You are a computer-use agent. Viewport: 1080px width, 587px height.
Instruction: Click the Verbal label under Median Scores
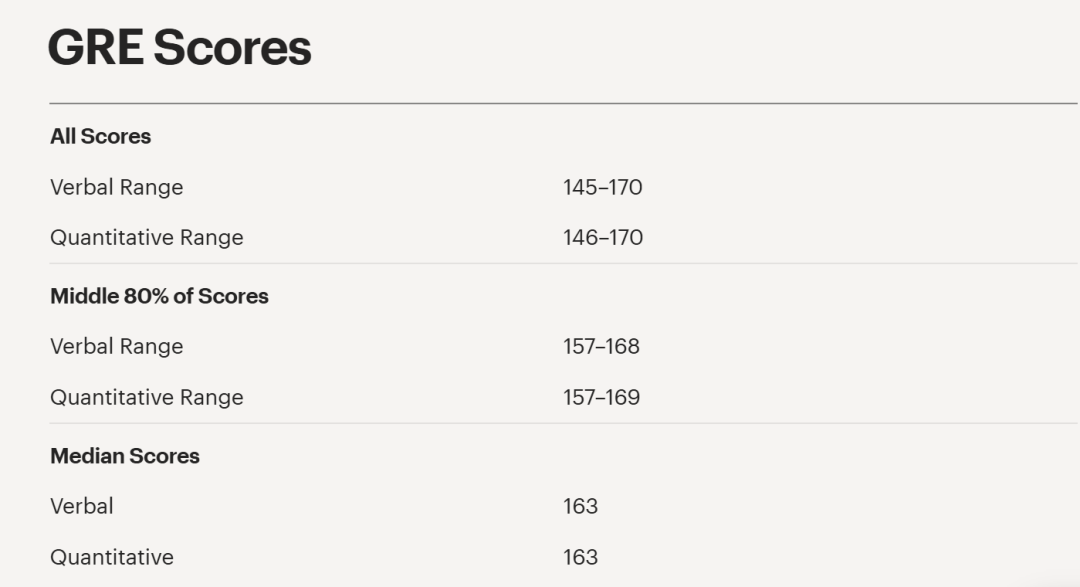click(82, 506)
